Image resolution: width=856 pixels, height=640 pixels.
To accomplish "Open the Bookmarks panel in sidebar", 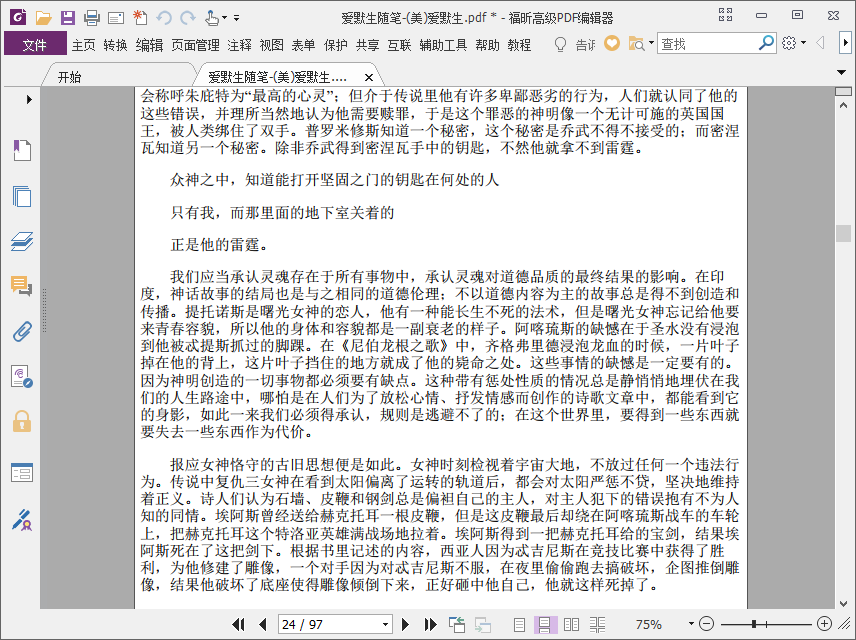I will [x=22, y=150].
